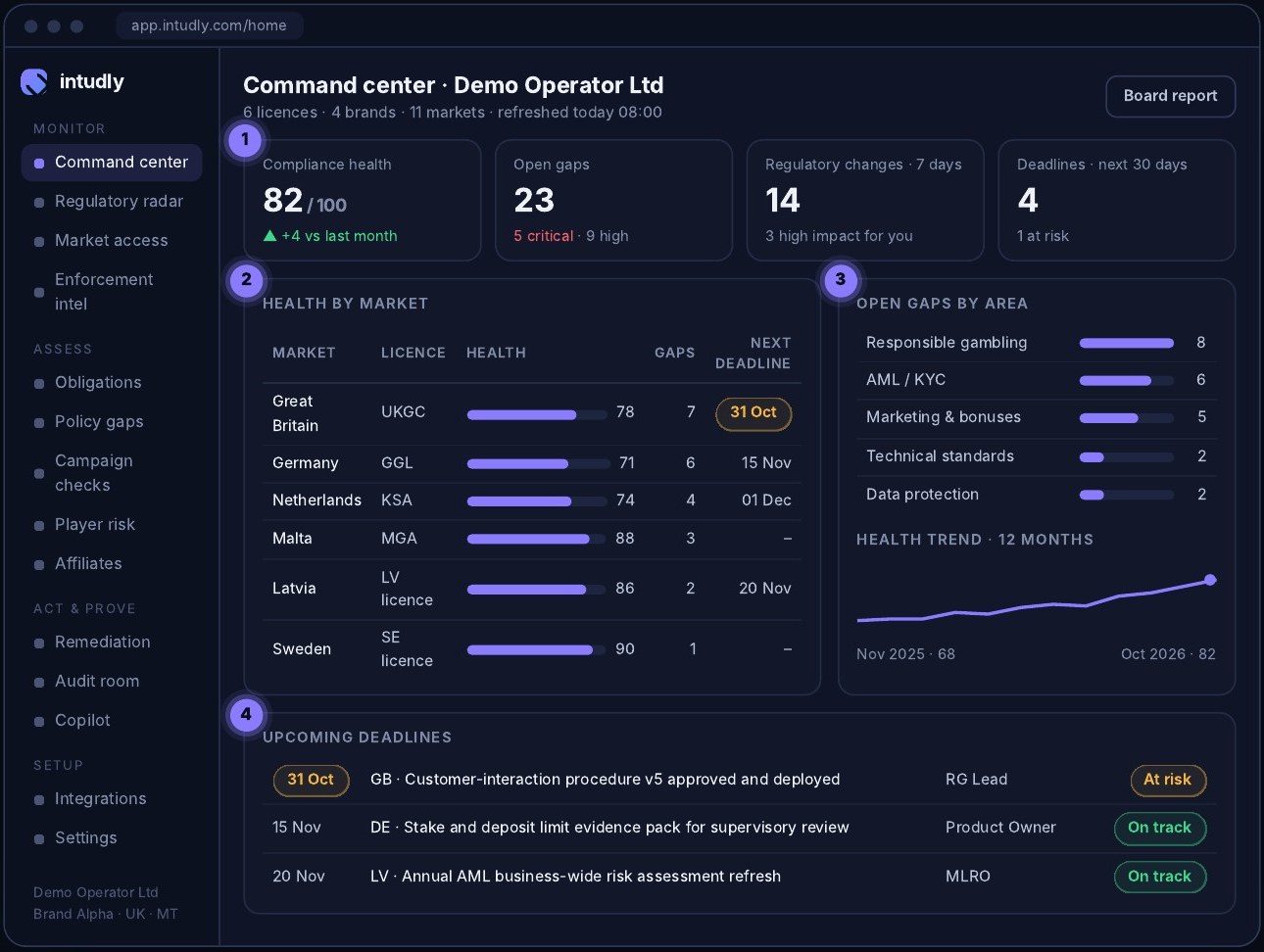Image resolution: width=1264 pixels, height=952 pixels.
Task: Open Remediation under Act & Prove
Action: coord(112,643)
